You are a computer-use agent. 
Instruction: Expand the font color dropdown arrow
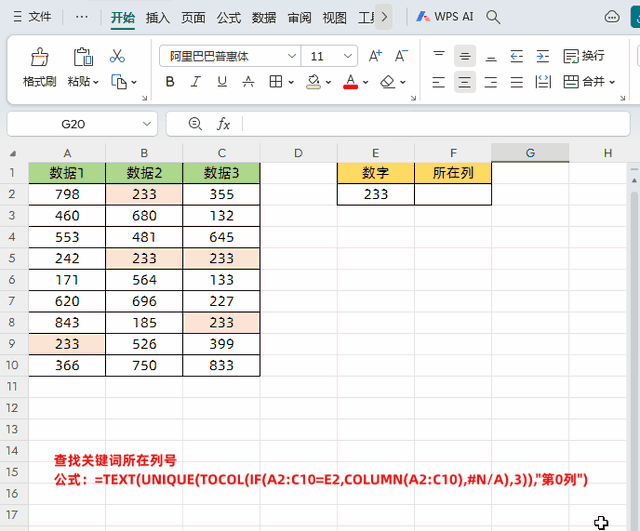(365, 82)
